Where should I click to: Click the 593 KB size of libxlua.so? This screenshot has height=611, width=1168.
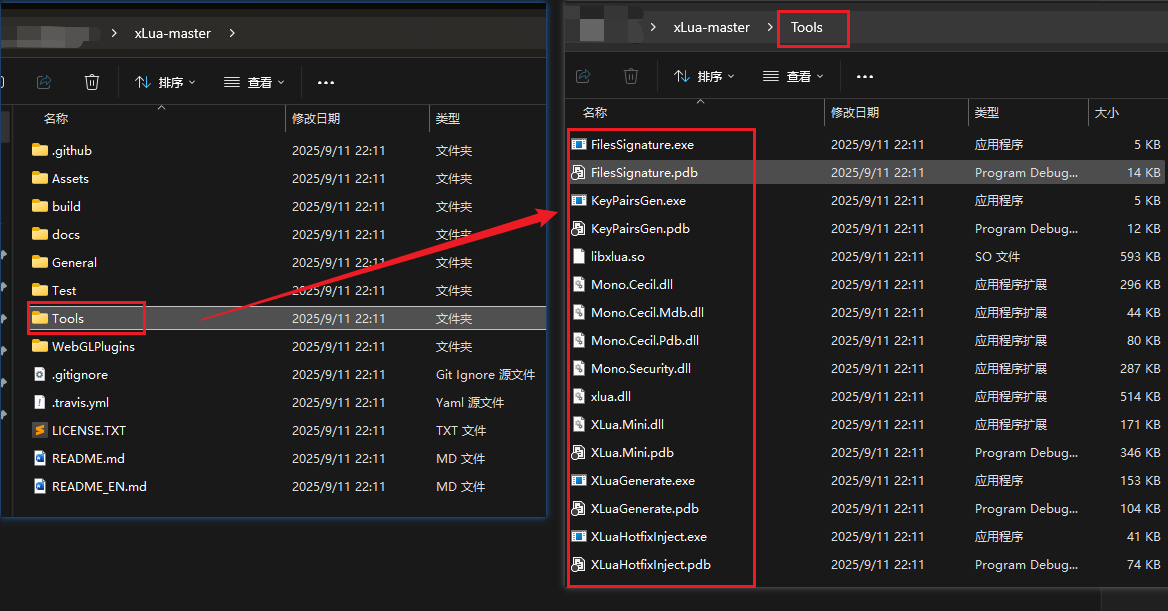click(x=1140, y=256)
